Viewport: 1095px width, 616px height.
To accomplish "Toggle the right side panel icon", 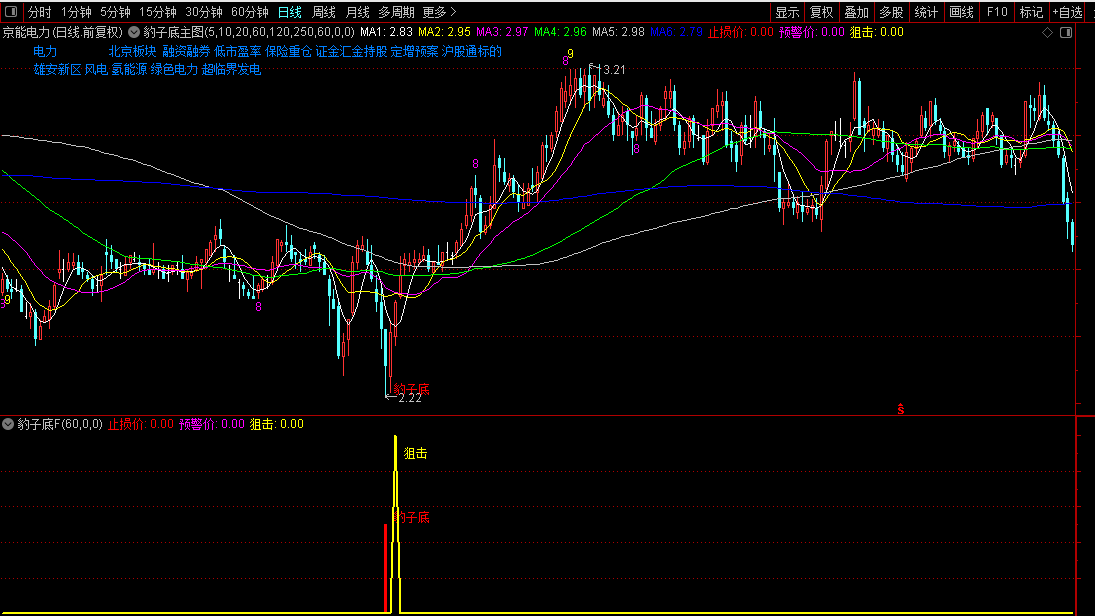I will pos(1066,32).
